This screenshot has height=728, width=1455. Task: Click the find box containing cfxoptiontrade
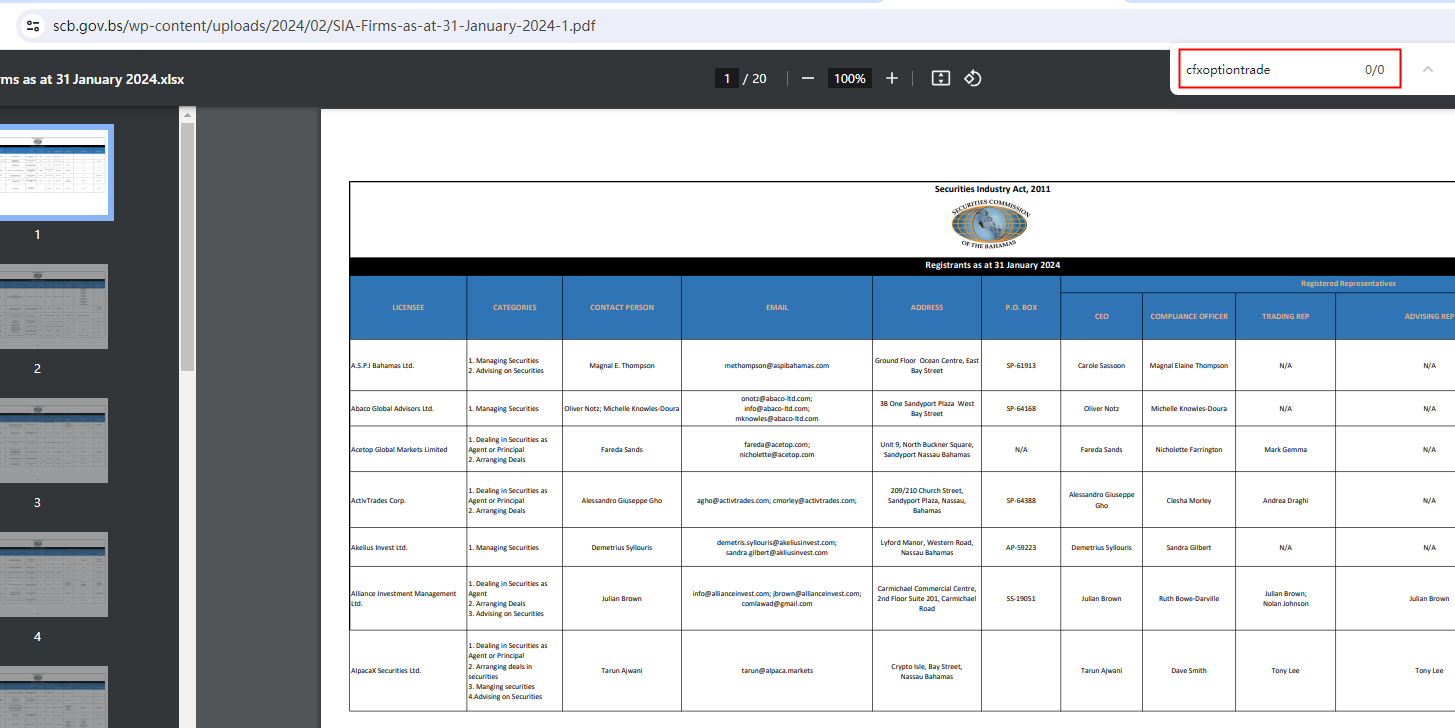point(1270,70)
